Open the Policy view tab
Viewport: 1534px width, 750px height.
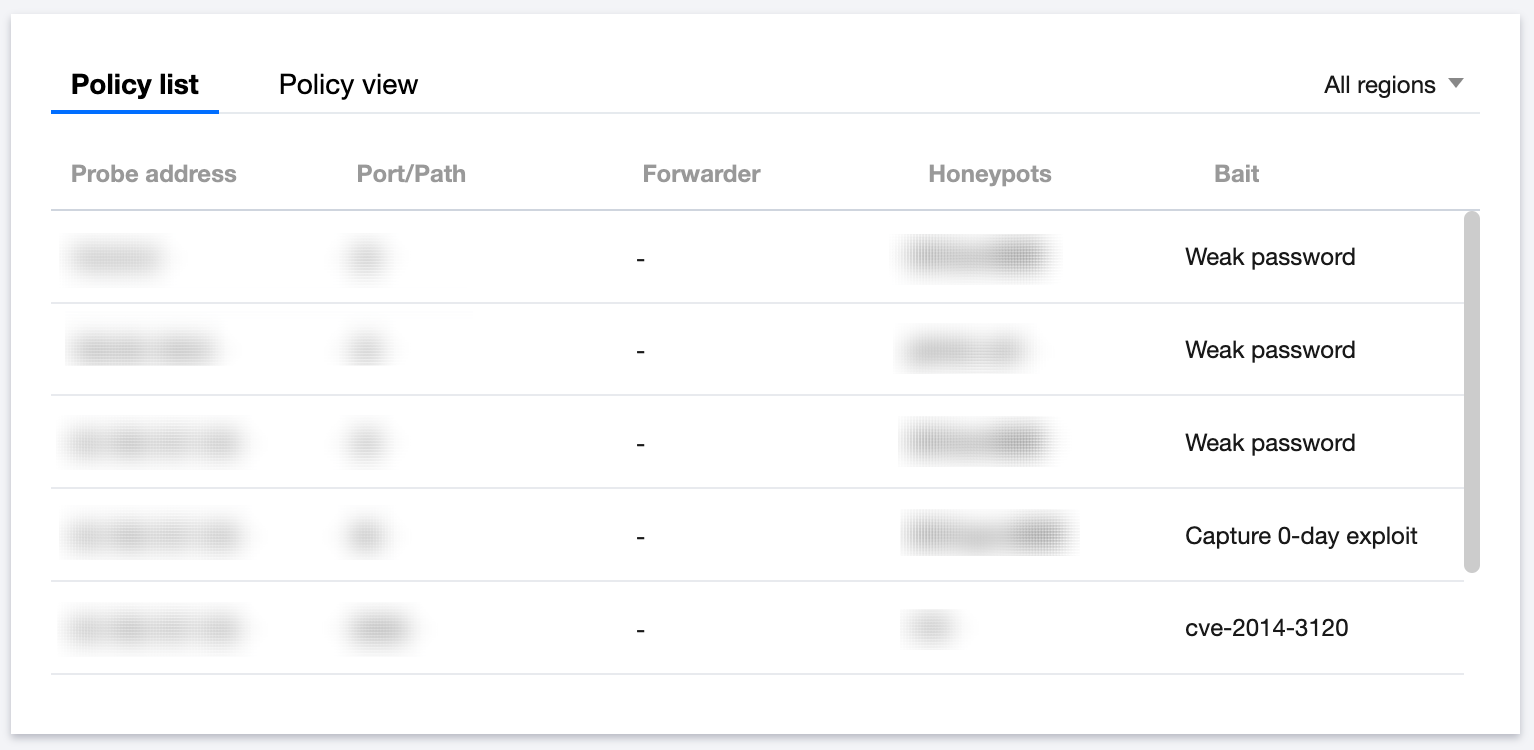coord(348,85)
